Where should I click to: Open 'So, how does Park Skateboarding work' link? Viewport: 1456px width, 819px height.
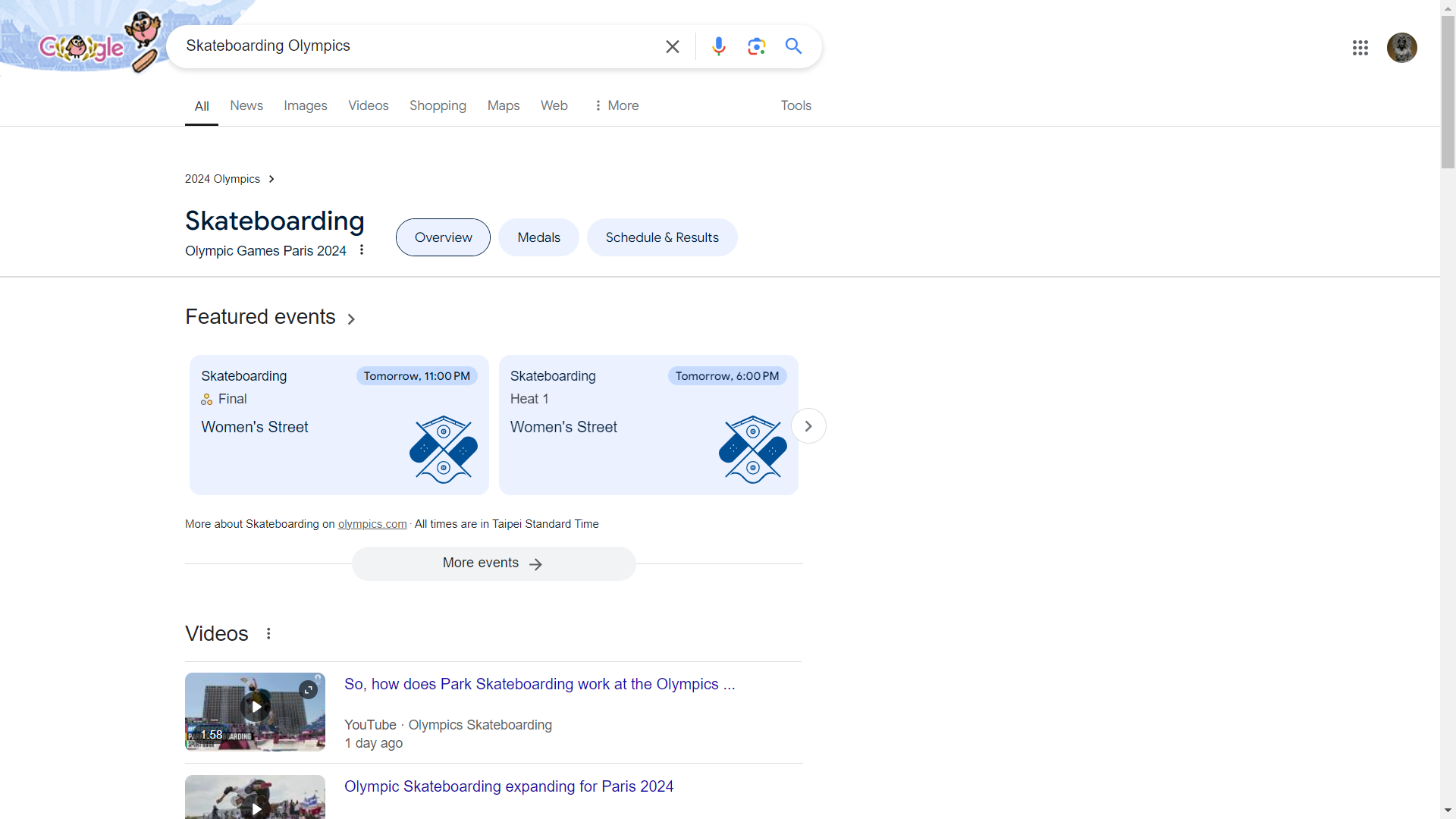click(540, 684)
